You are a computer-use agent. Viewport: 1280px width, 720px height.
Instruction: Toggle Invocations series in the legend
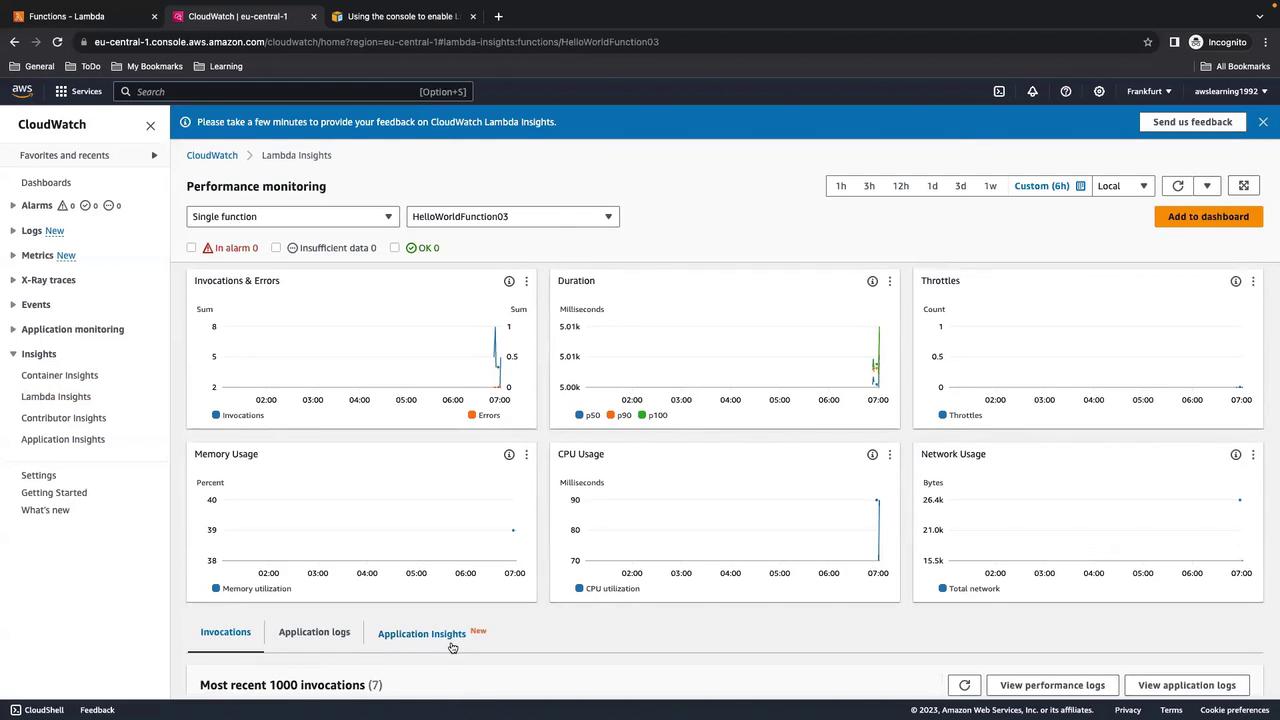coord(238,415)
